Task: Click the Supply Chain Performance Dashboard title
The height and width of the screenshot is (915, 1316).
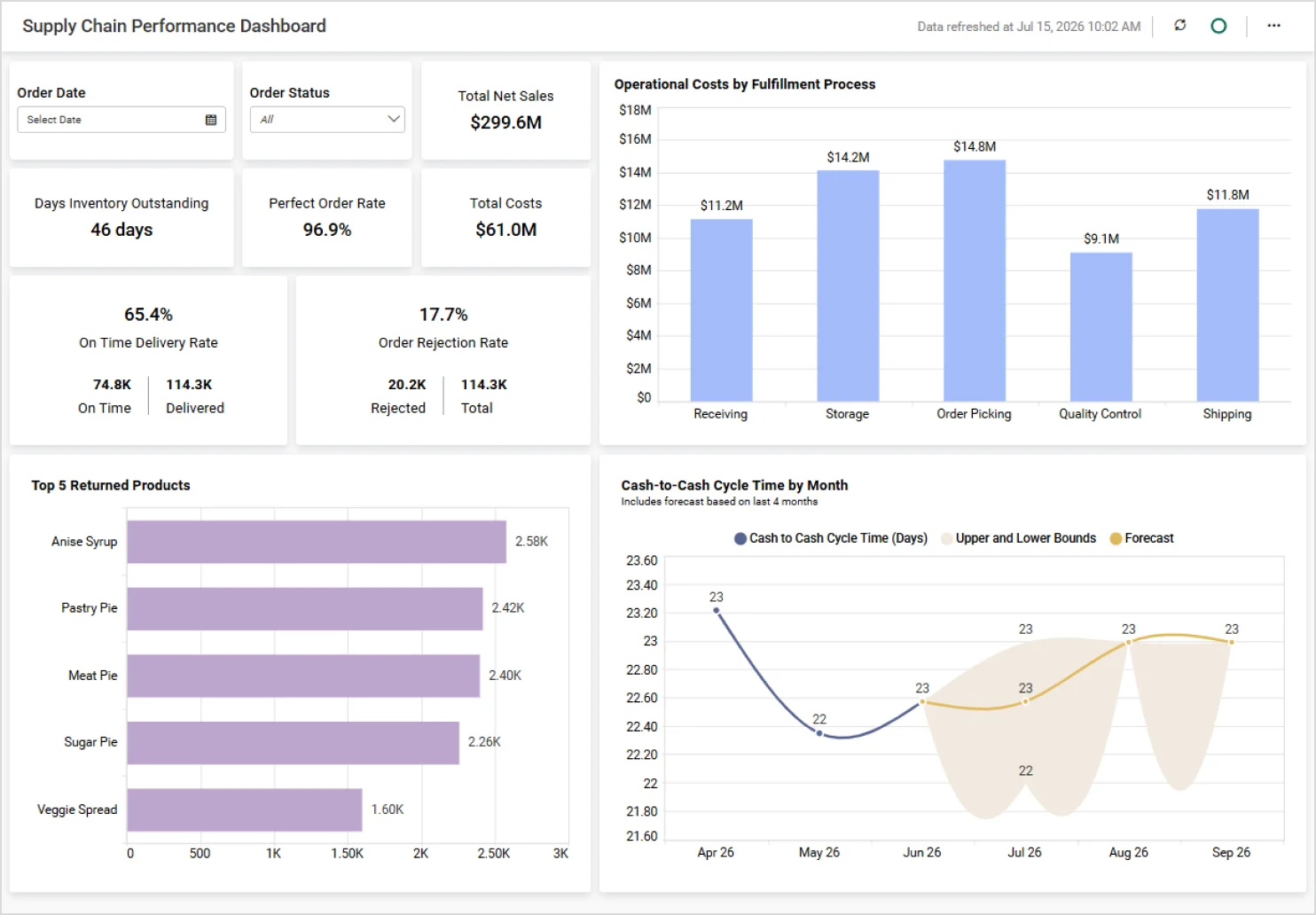Action: coord(174,26)
